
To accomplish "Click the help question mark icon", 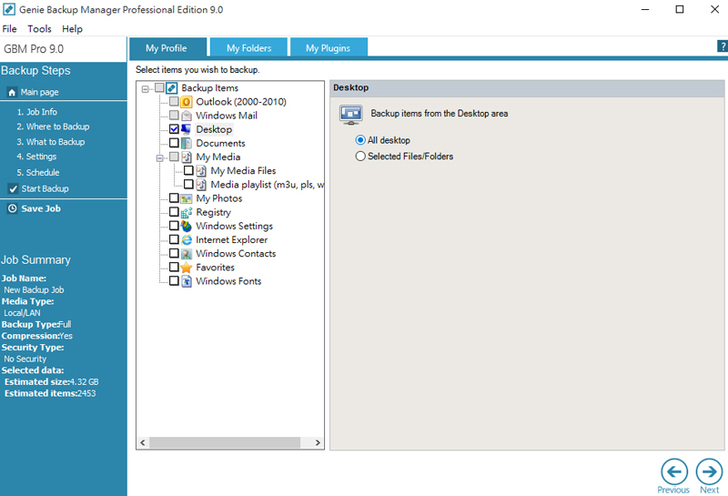I will click(x=722, y=47).
